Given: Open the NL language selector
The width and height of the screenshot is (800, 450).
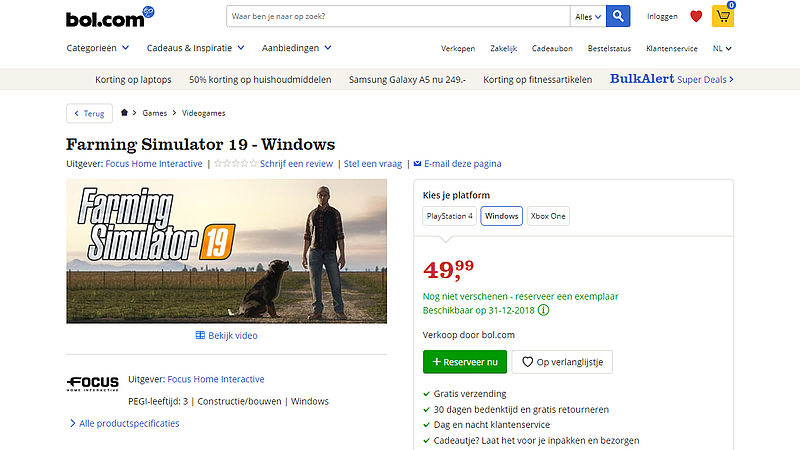Looking at the screenshot, I should 722,48.
